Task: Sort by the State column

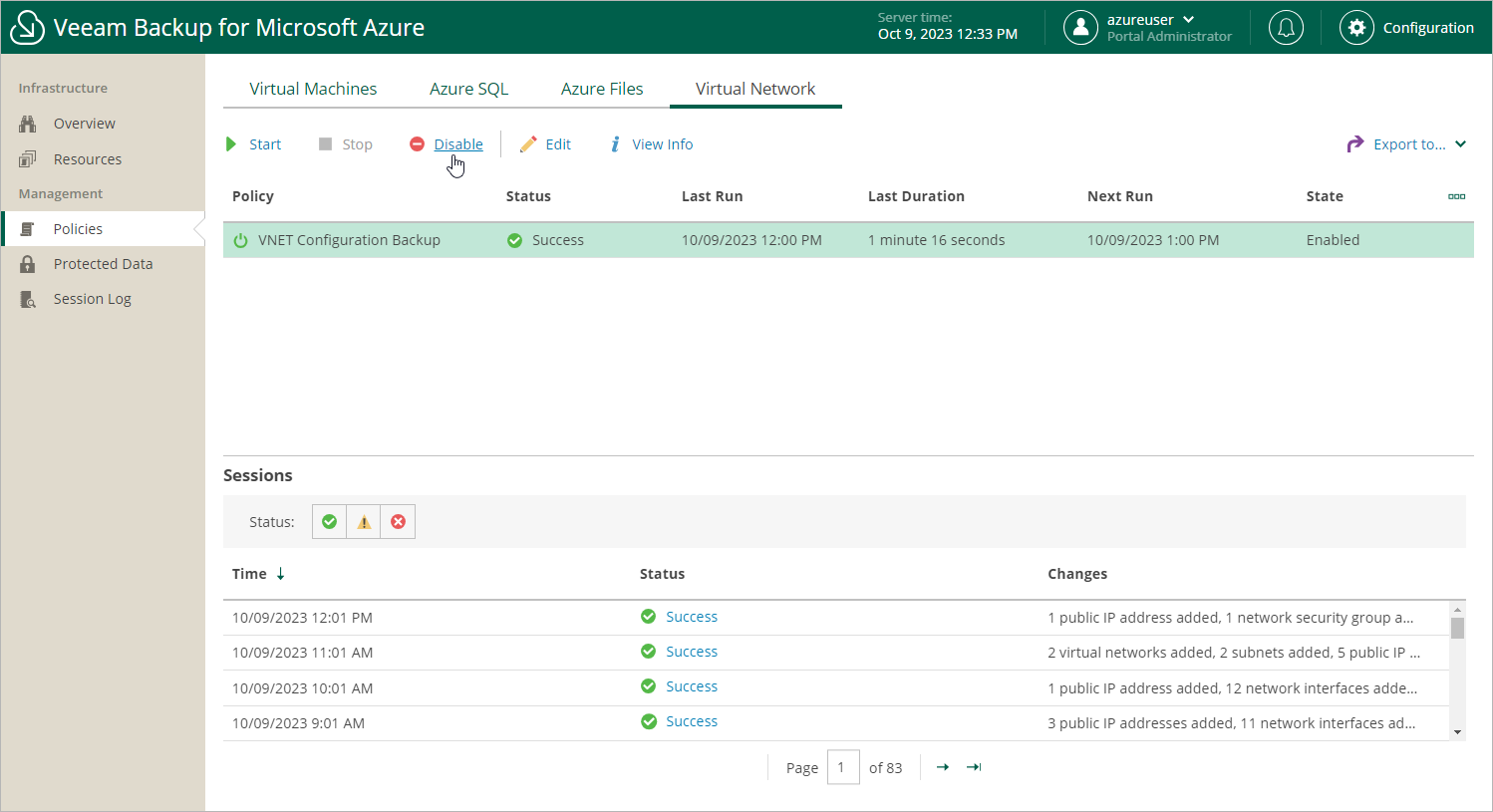Action: click(x=1325, y=196)
